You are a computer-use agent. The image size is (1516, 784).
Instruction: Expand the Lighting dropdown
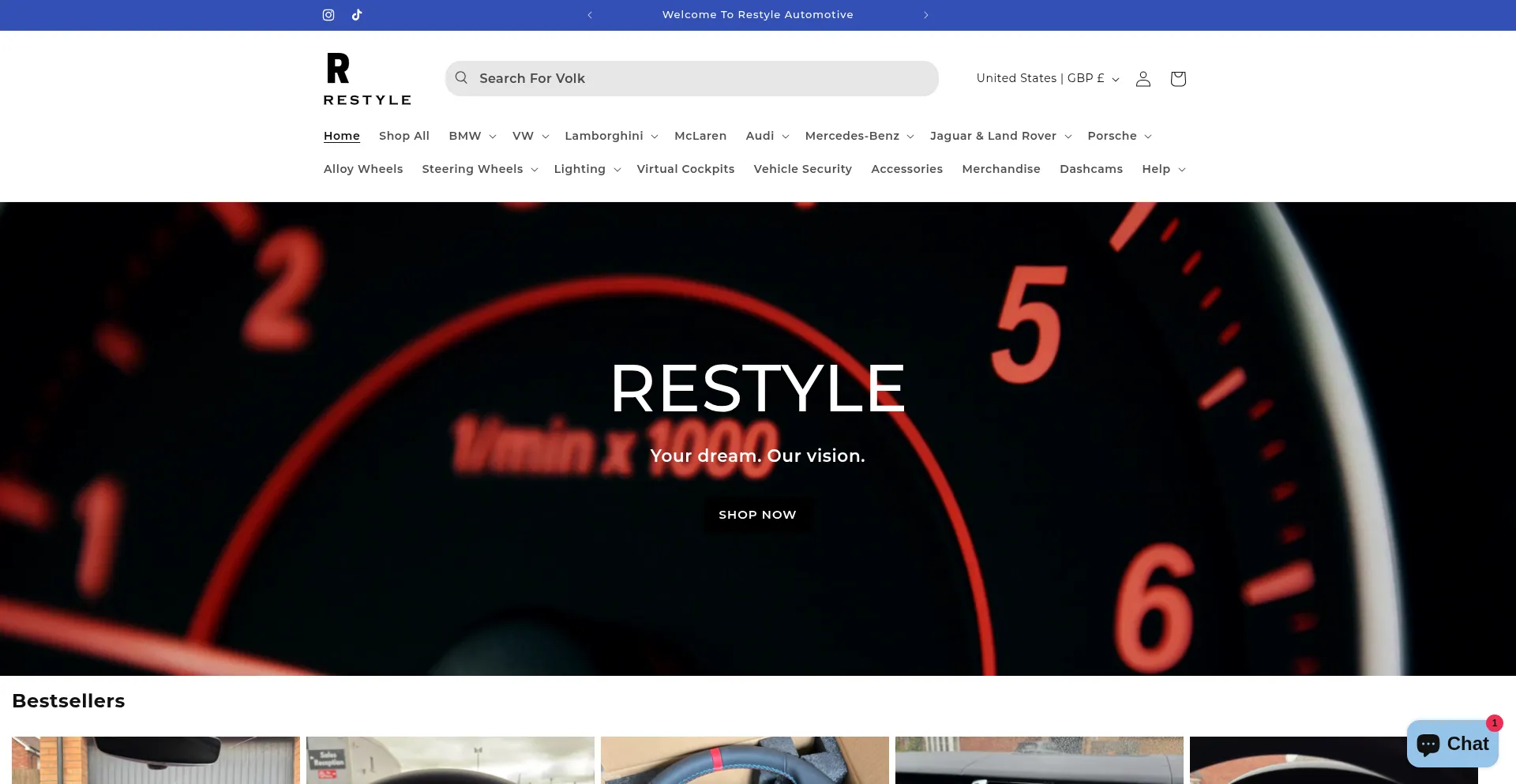(x=587, y=169)
